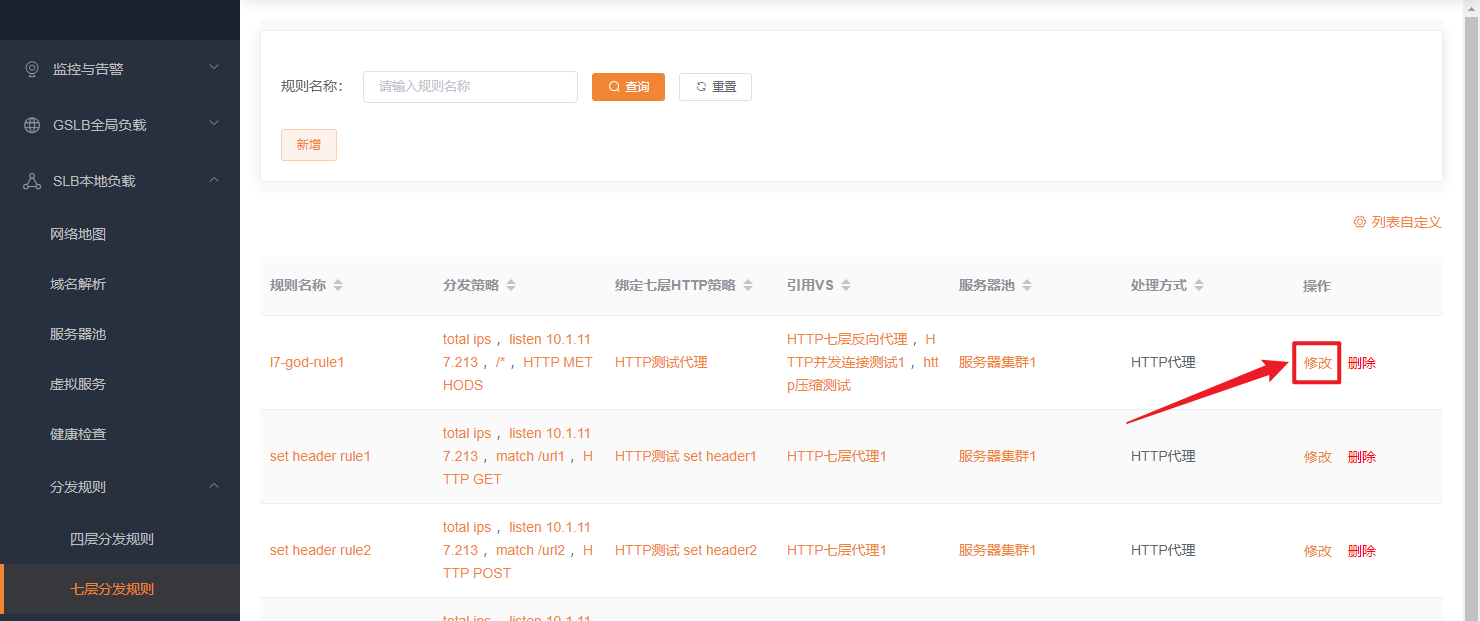The image size is (1480, 621).
Task: Sort by 分发策略 column sort icon
Action: tap(511, 286)
